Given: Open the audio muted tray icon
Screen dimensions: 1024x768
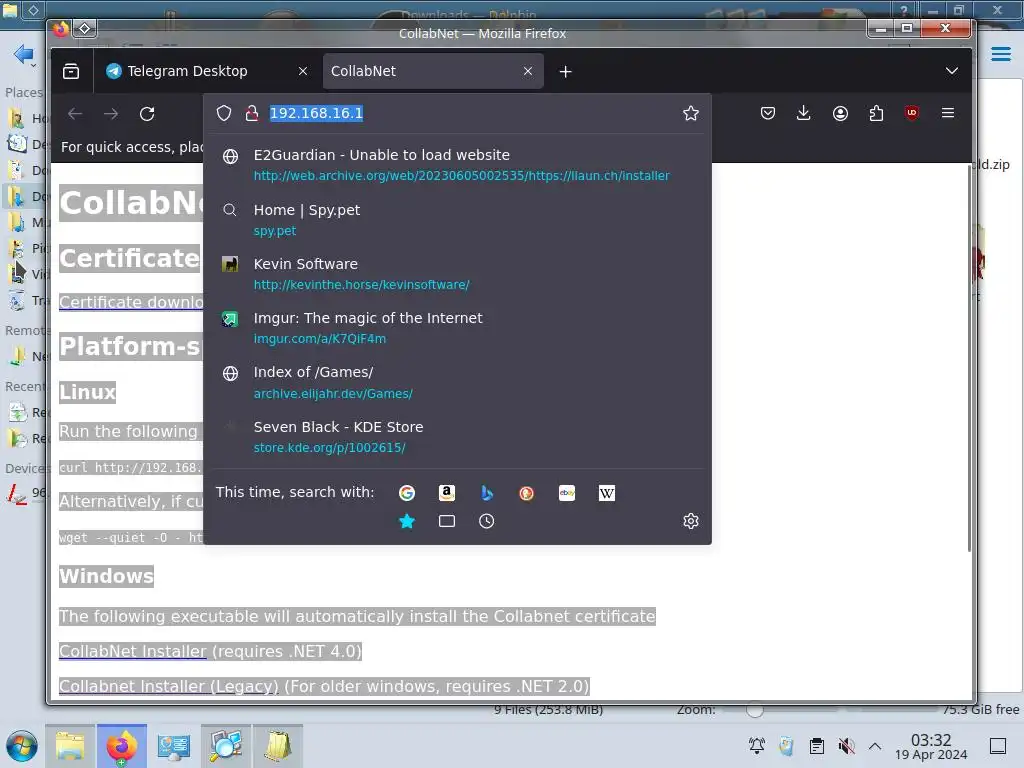Looking at the screenshot, I should point(846,746).
